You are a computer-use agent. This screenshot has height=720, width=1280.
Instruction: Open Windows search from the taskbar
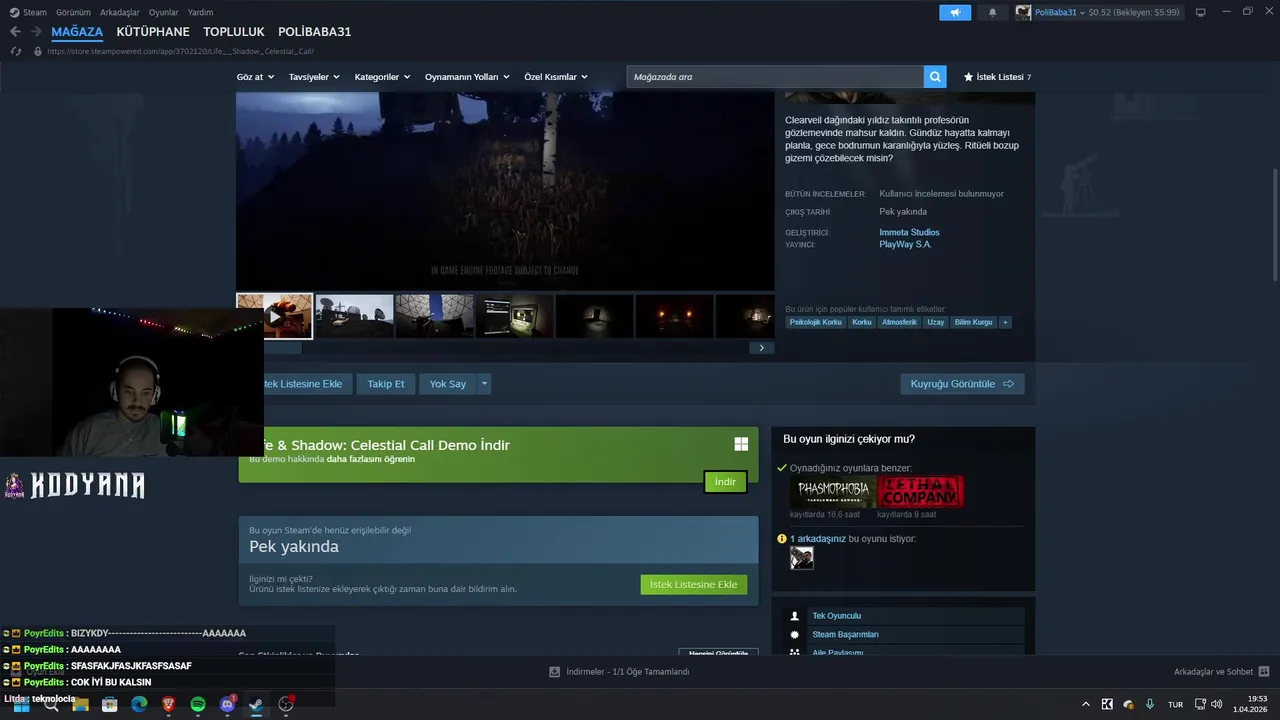click(x=51, y=704)
